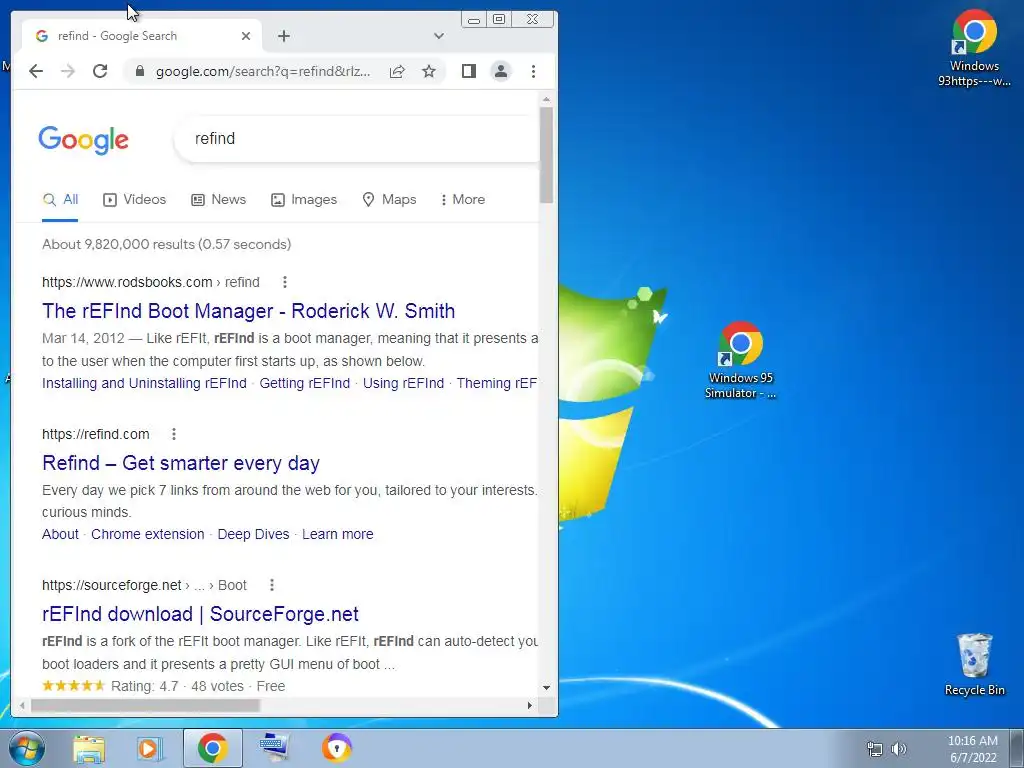This screenshot has height=768, width=1024.
Task: Open Chrome side panel icon
Action: coord(469,71)
